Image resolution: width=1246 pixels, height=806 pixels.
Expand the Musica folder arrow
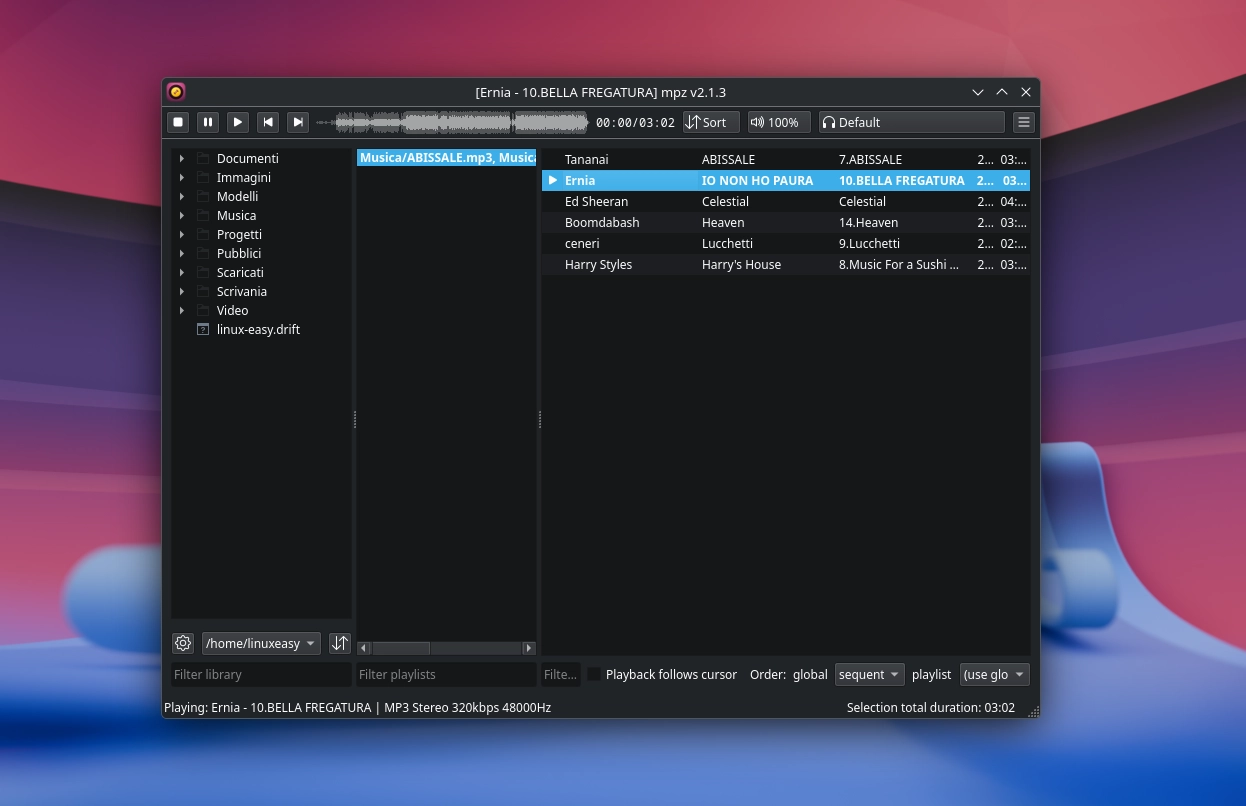pyautogui.click(x=181, y=215)
